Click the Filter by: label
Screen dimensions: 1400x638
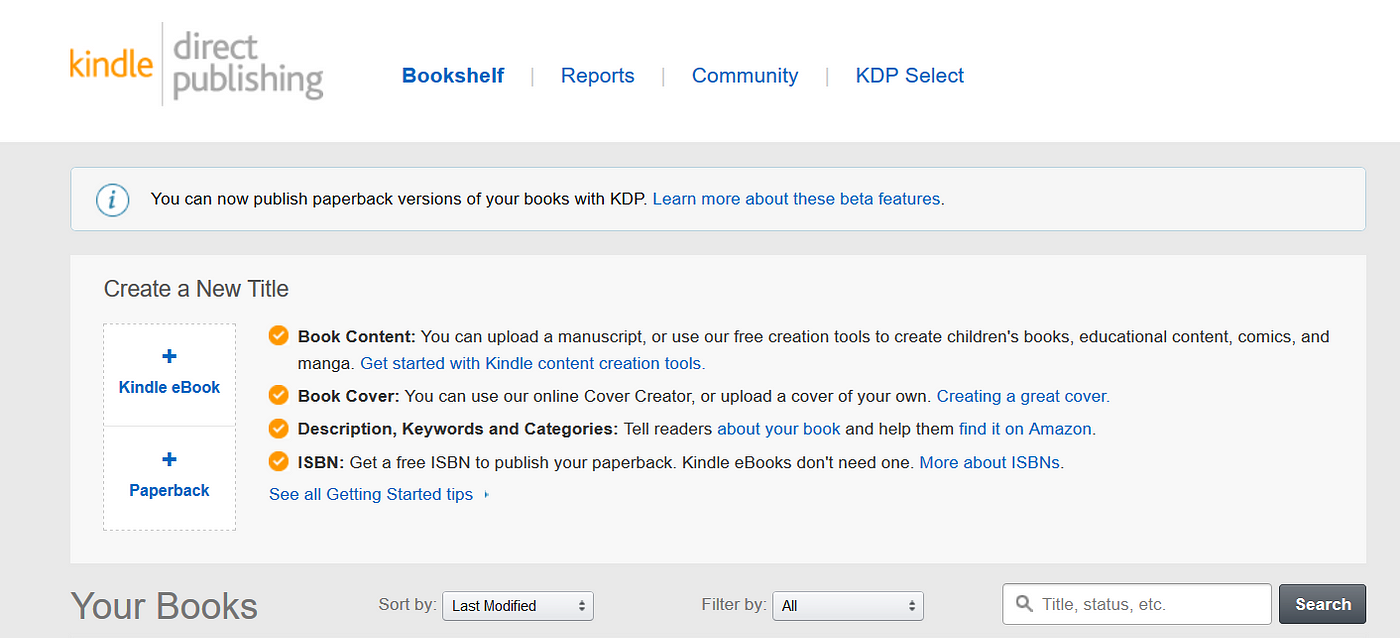click(734, 604)
